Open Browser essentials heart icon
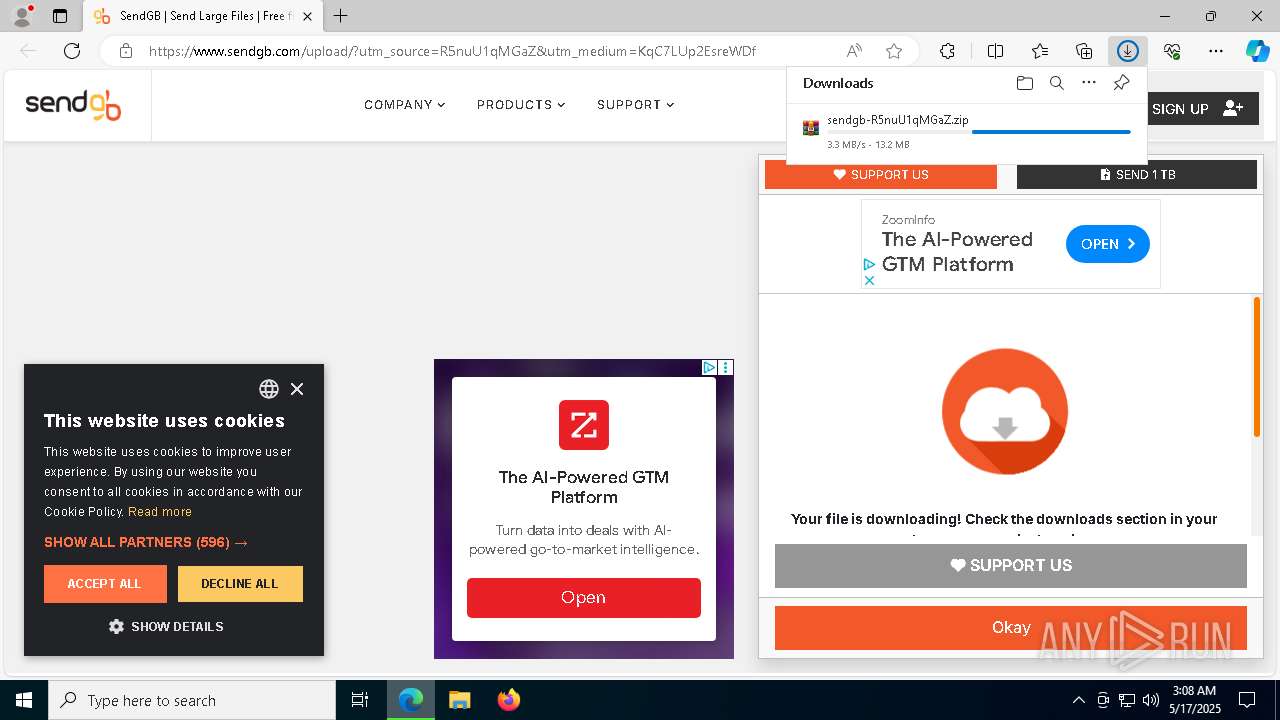This screenshot has height=720, width=1280. click(1172, 51)
